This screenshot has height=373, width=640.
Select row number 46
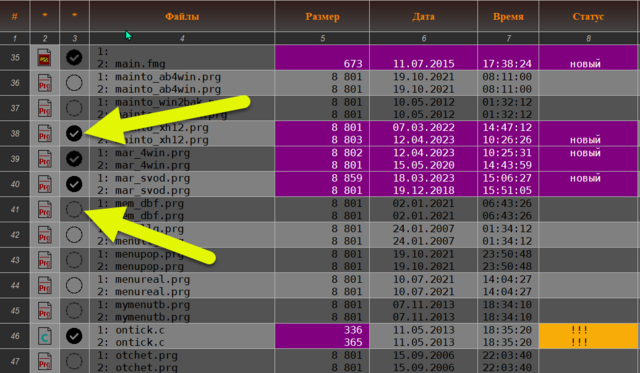(x=15, y=336)
